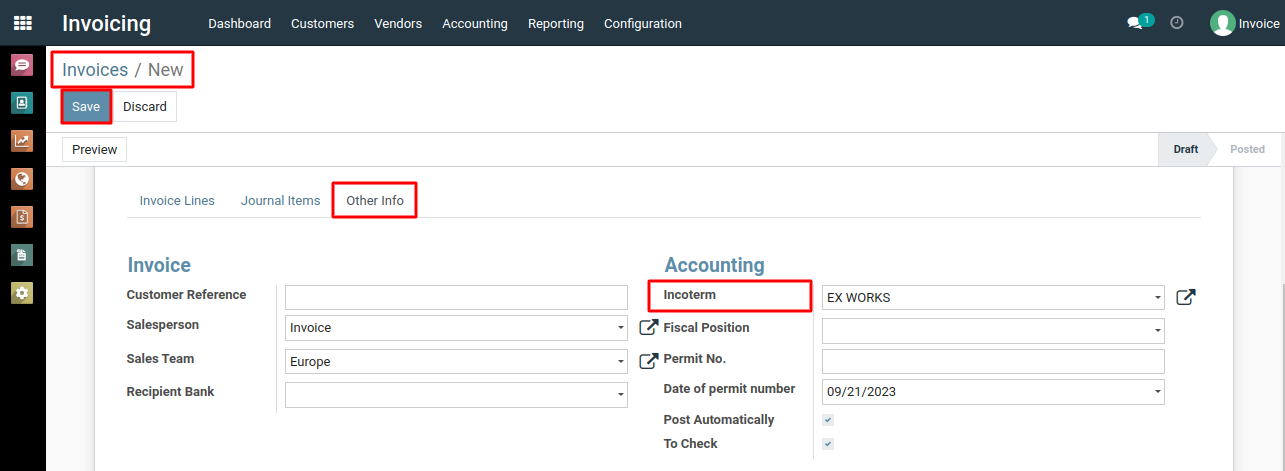Open the Contacts sidebar icon
The height and width of the screenshot is (471, 1285).
click(22, 103)
